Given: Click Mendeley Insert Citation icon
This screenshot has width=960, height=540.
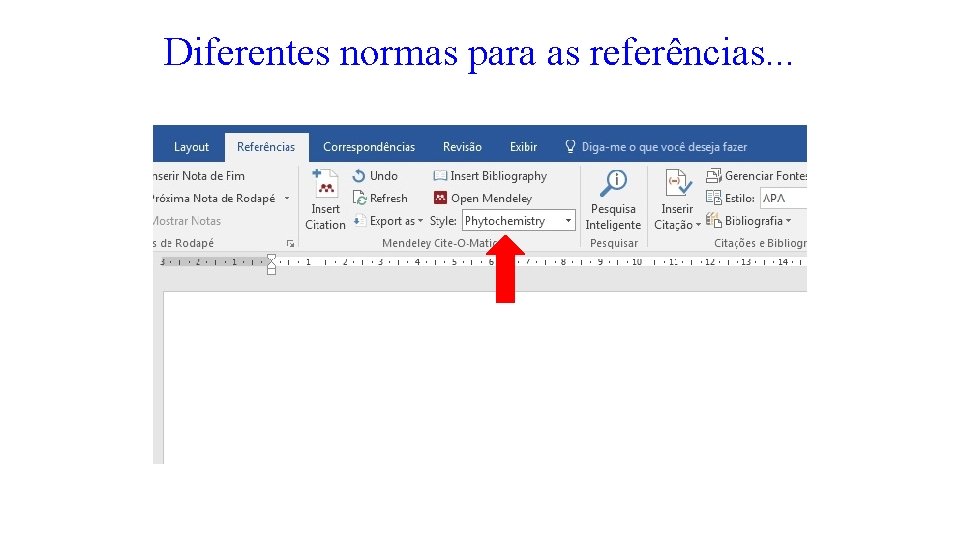Looking at the screenshot, I should pos(325,184).
